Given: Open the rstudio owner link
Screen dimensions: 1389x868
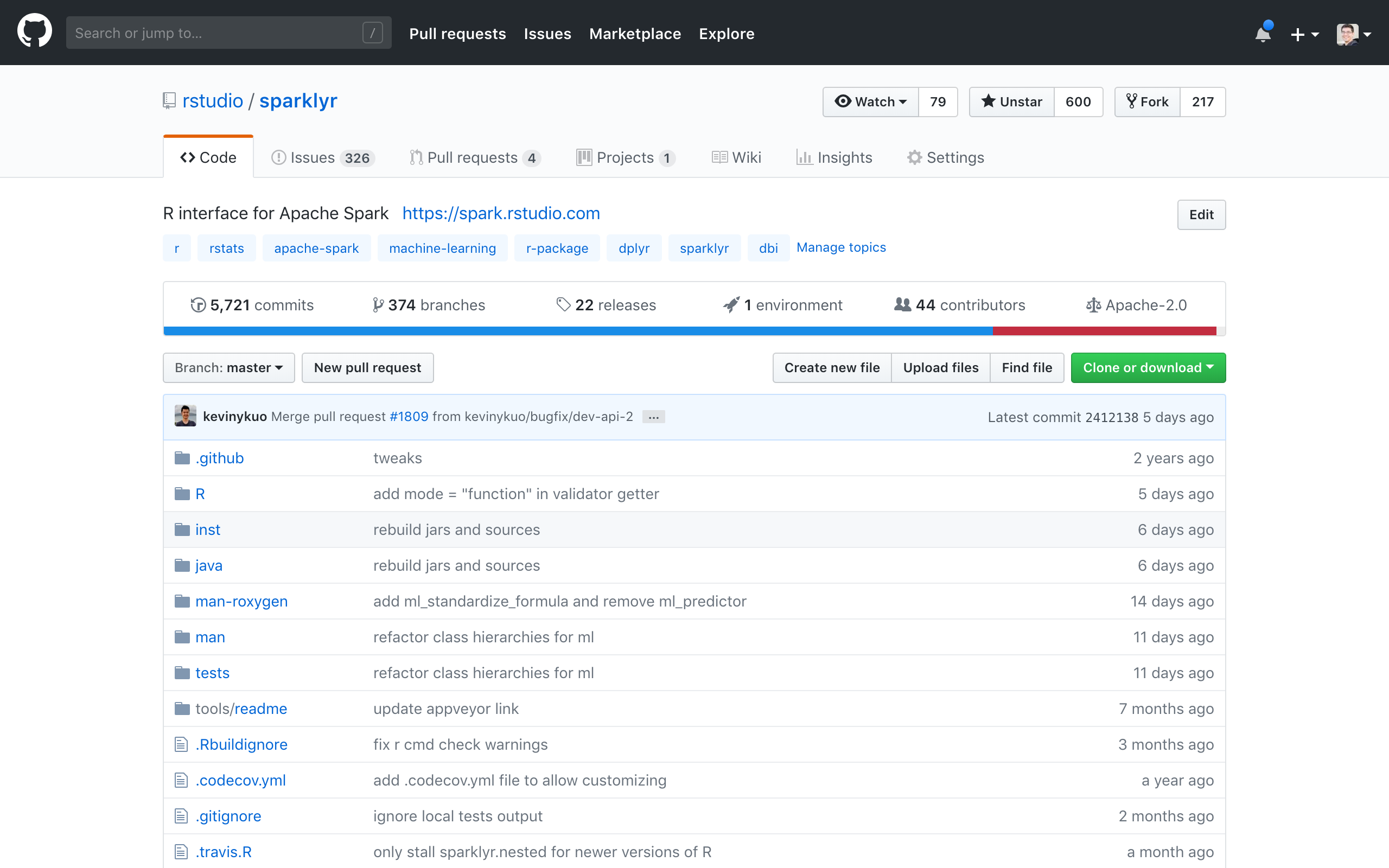Looking at the screenshot, I should click(x=212, y=101).
